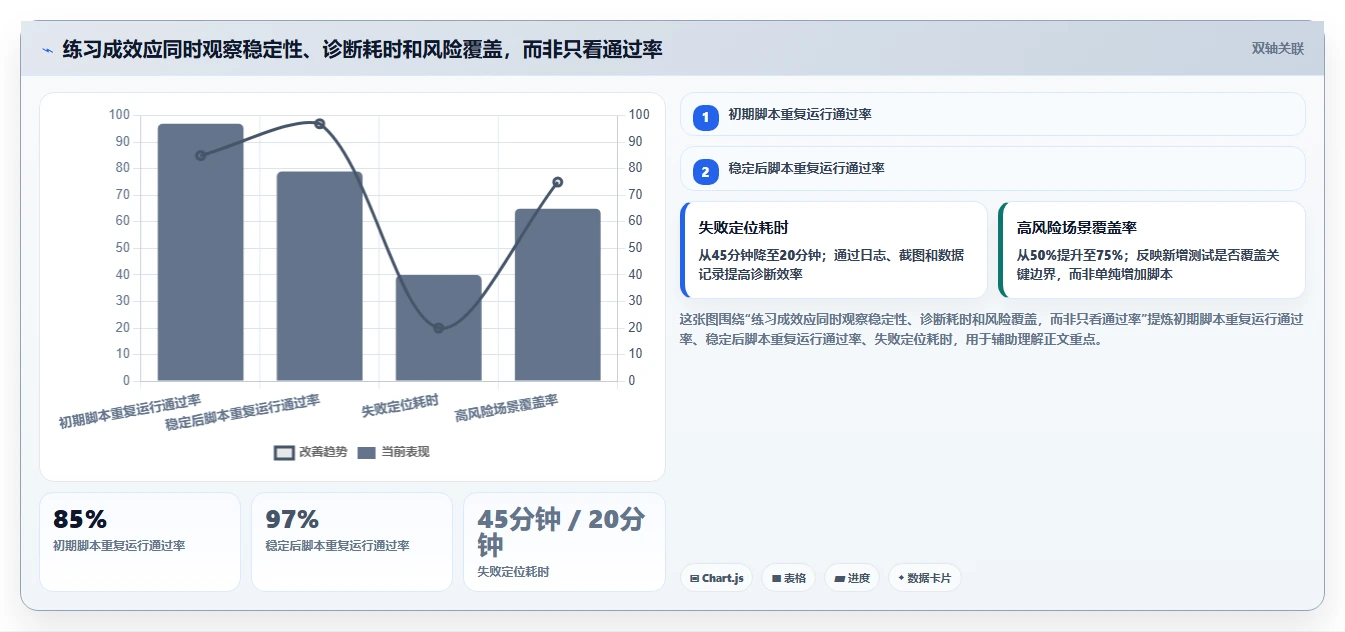Toggle the 当前表现 legend swatch
Image resolution: width=1345 pixels, height=632 pixels.
pos(366,452)
